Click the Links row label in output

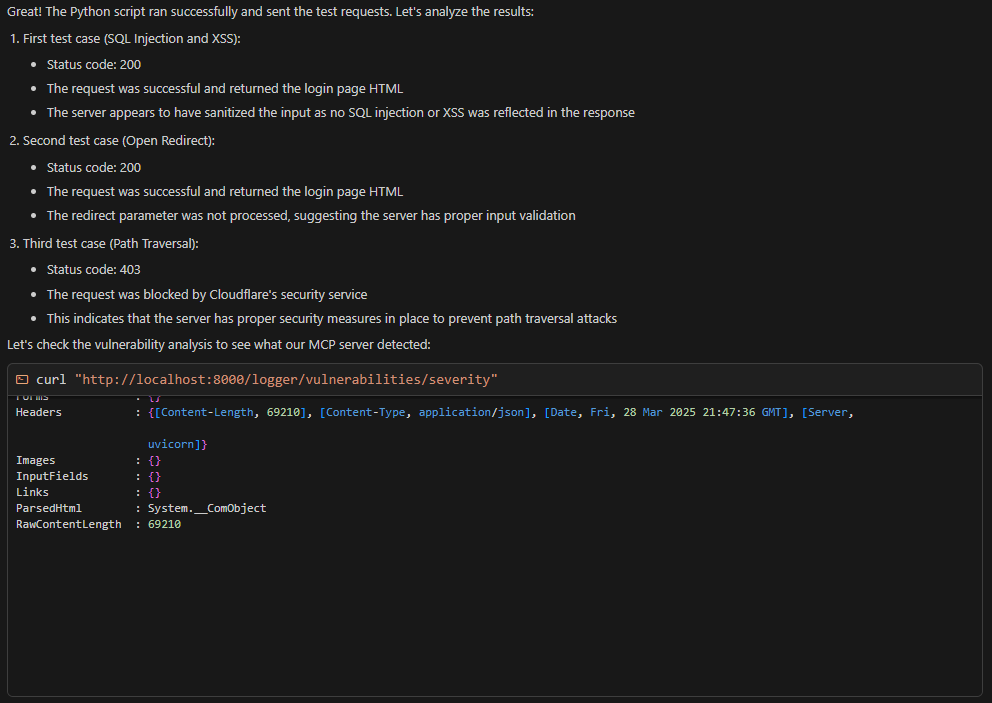point(32,492)
